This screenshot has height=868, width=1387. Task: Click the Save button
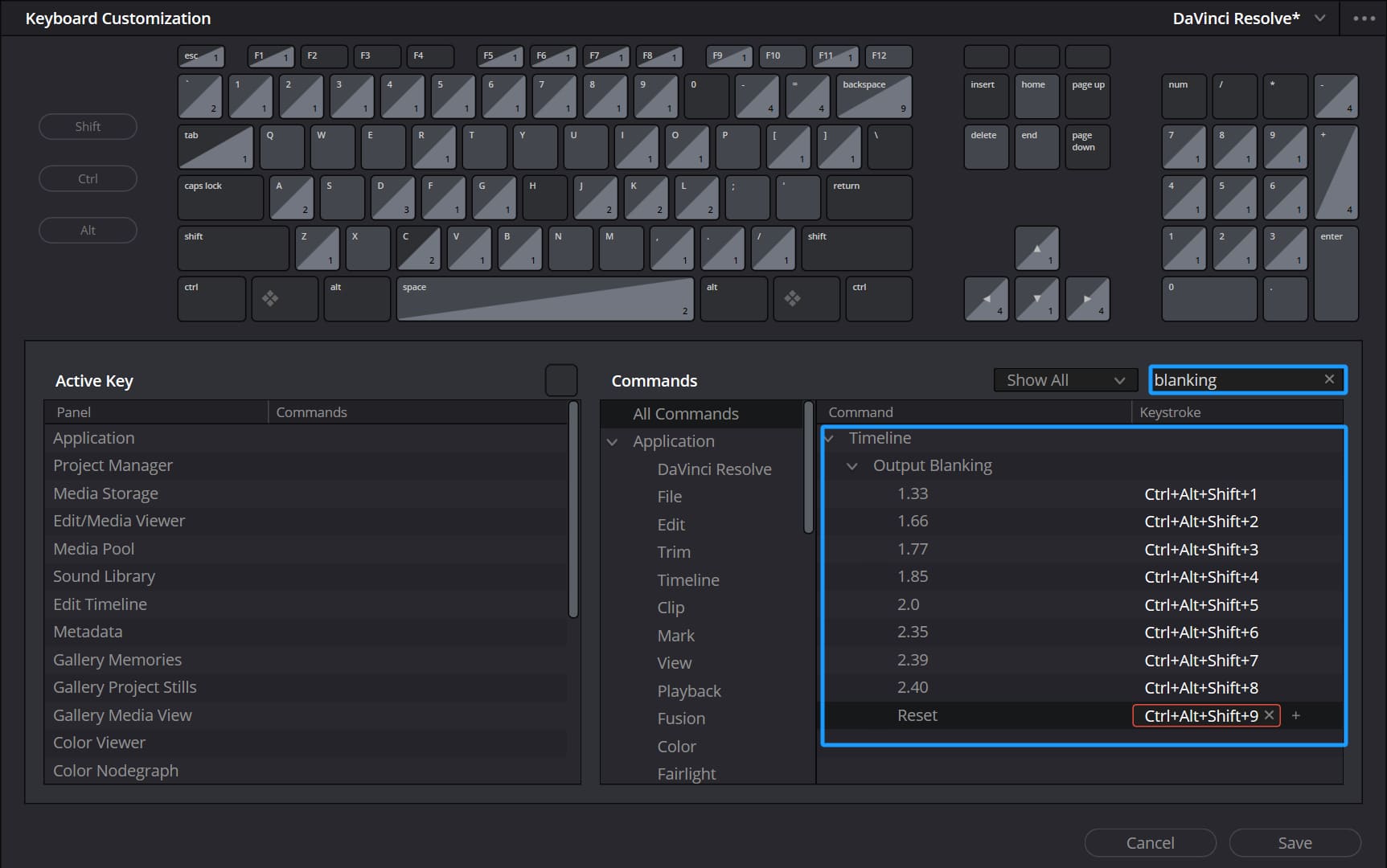pyautogui.click(x=1295, y=843)
